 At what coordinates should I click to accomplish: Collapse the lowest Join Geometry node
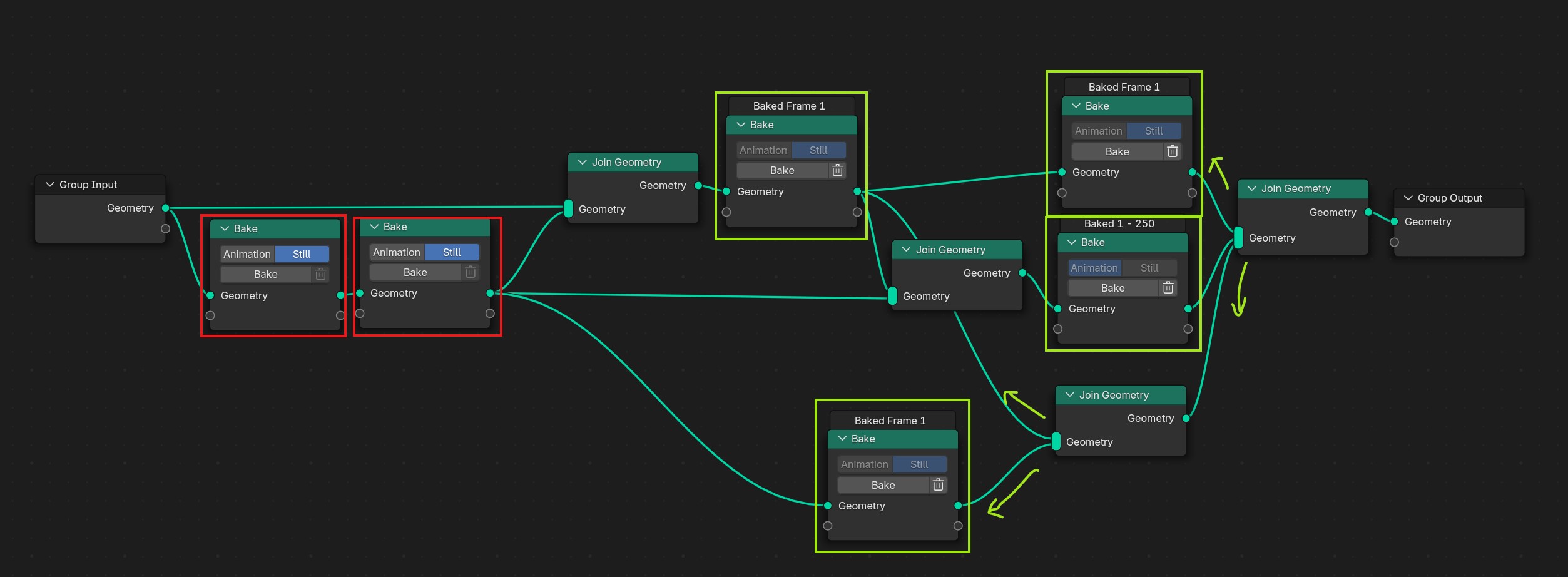(x=1070, y=395)
